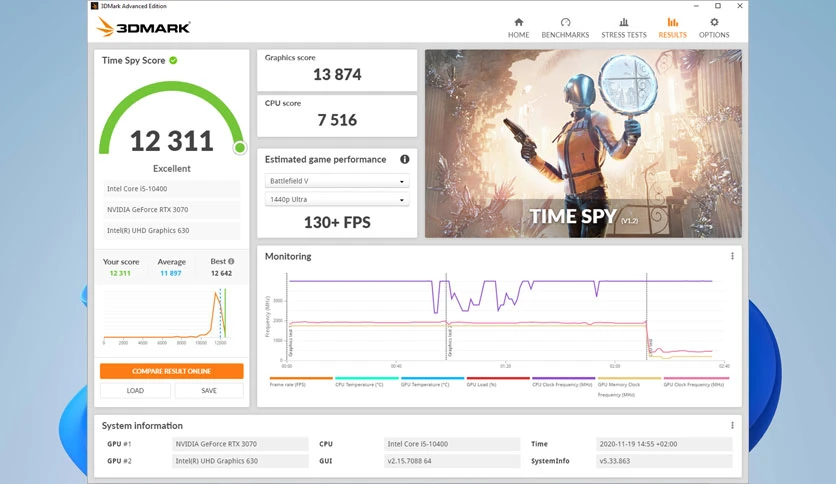Click the Time value 2020-11-19 14:55
The image size is (836, 484).
click(664, 443)
